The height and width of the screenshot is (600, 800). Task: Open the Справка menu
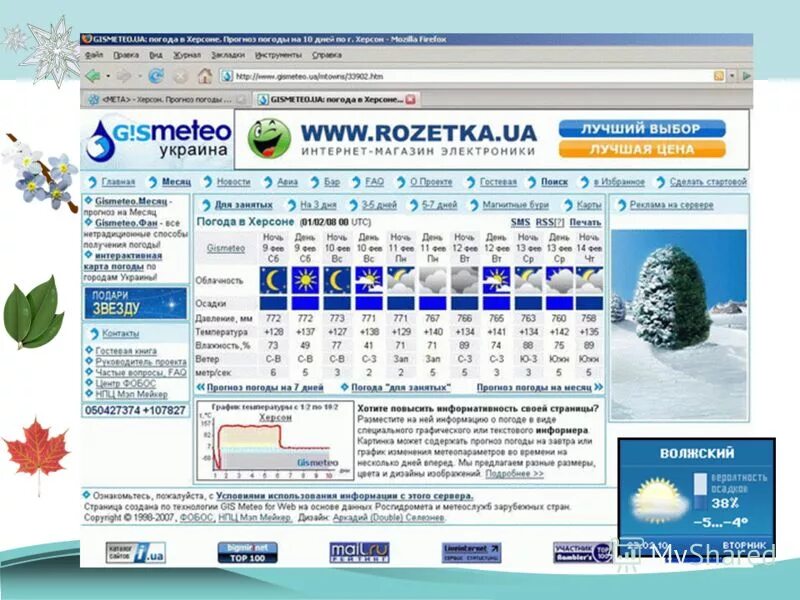pyautogui.click(x=327, y=55)
